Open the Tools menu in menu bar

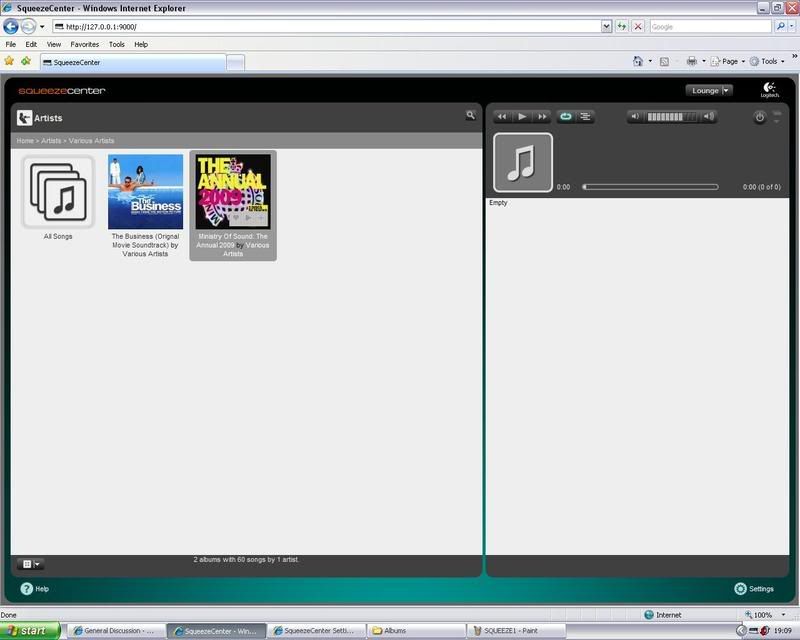117,44
